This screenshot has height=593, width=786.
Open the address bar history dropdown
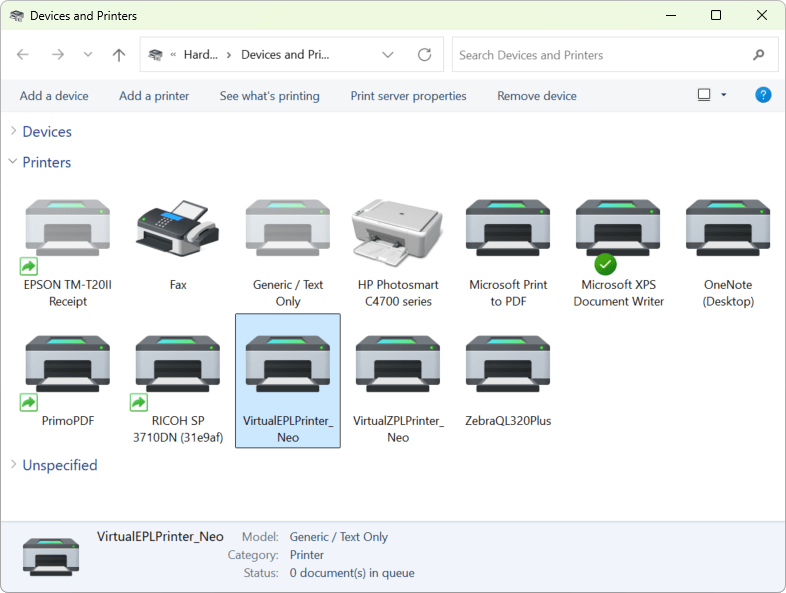coord(387,55)
